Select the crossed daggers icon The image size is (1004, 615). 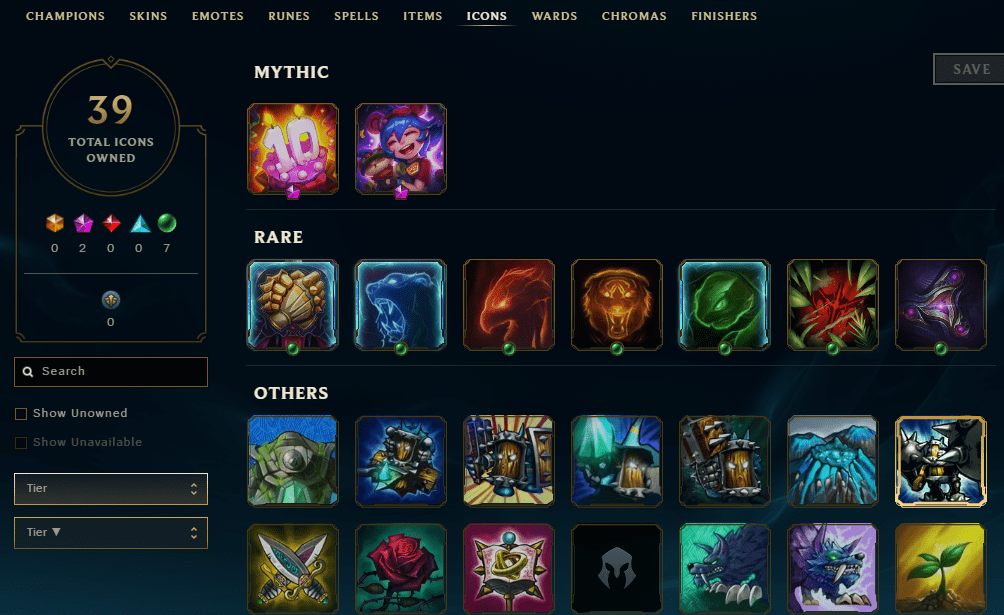(293, 569)
